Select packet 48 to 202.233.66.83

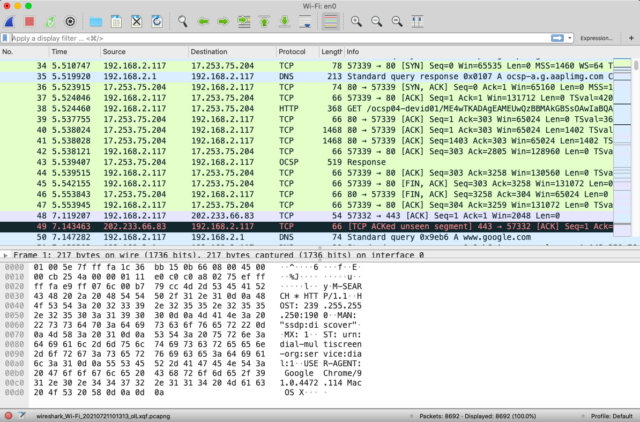(307, 215)
